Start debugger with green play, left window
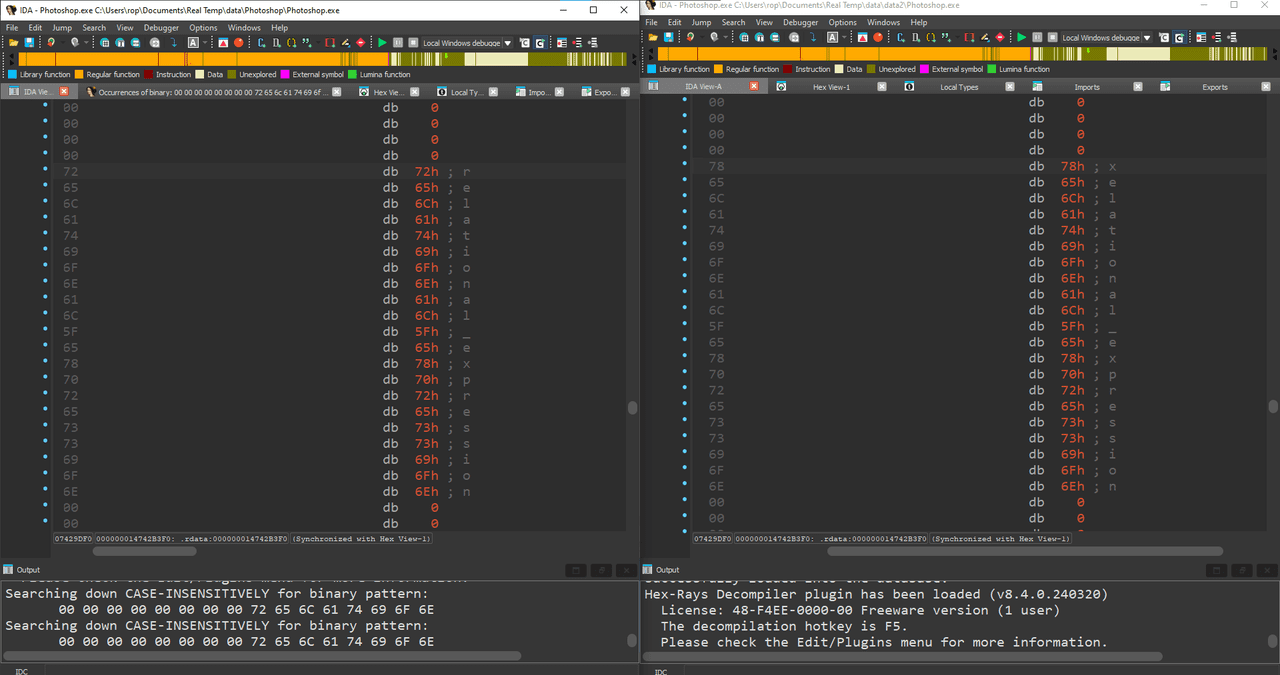The width and height of the screenshot is (1280, 675). click(x=382, y=43)
